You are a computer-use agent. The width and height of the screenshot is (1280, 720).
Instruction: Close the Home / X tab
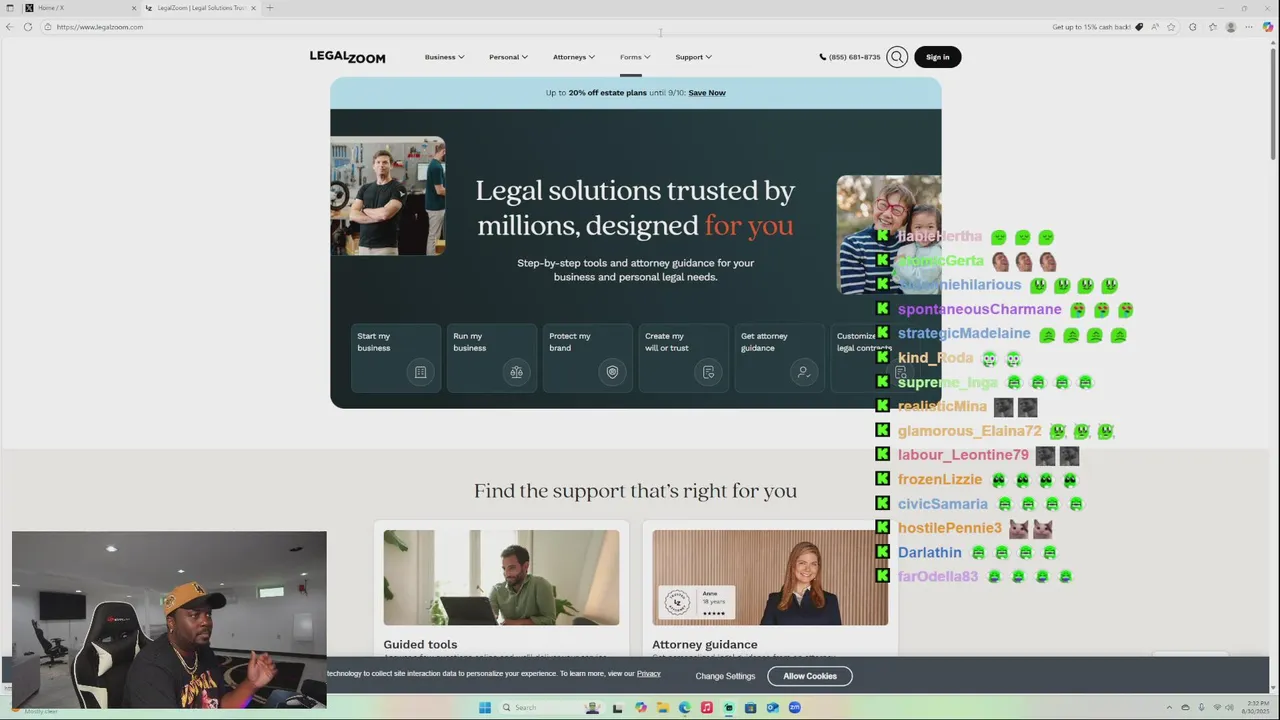(134, 8)
